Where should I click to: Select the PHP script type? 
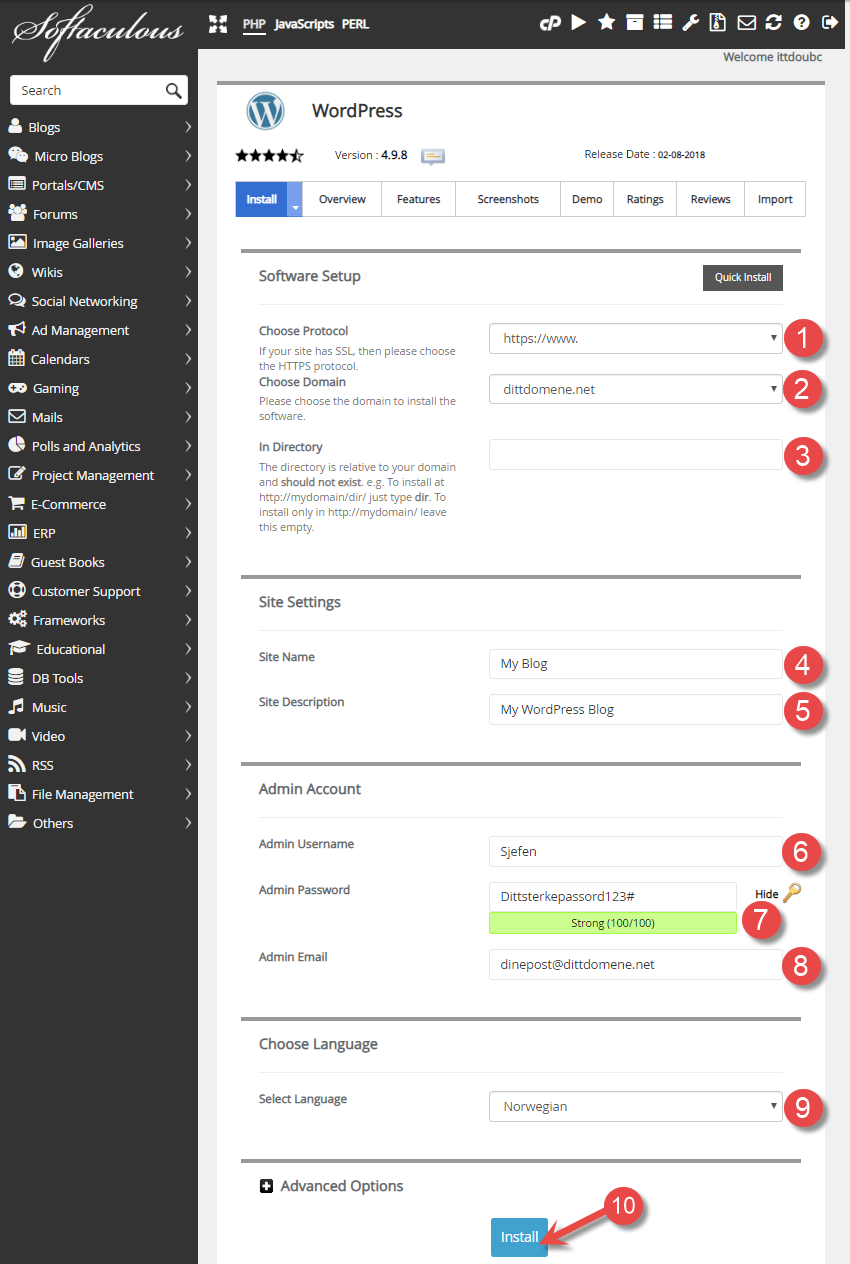(254, 24)
